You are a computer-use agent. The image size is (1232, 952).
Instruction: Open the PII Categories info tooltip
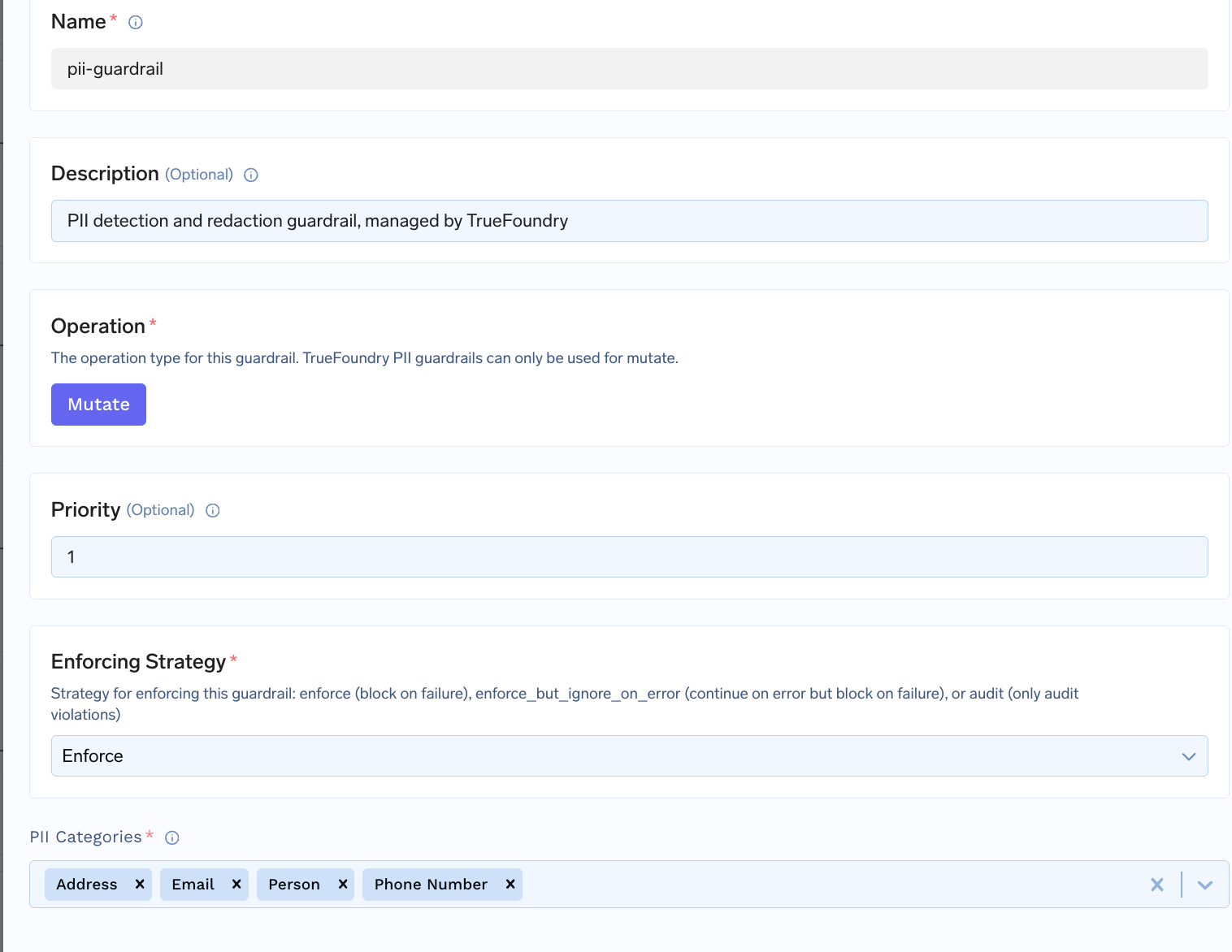(171, 837)
